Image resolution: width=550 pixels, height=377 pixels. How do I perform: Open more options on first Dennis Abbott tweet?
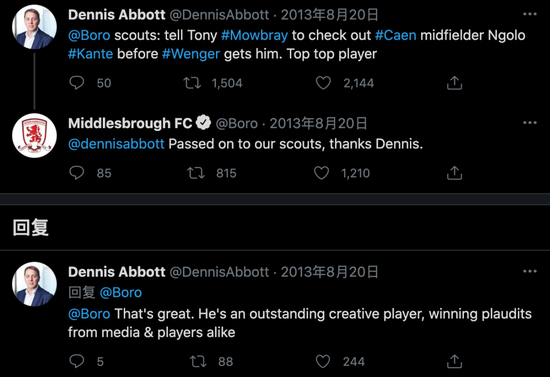pyautogui.click(x=530, y=14)
